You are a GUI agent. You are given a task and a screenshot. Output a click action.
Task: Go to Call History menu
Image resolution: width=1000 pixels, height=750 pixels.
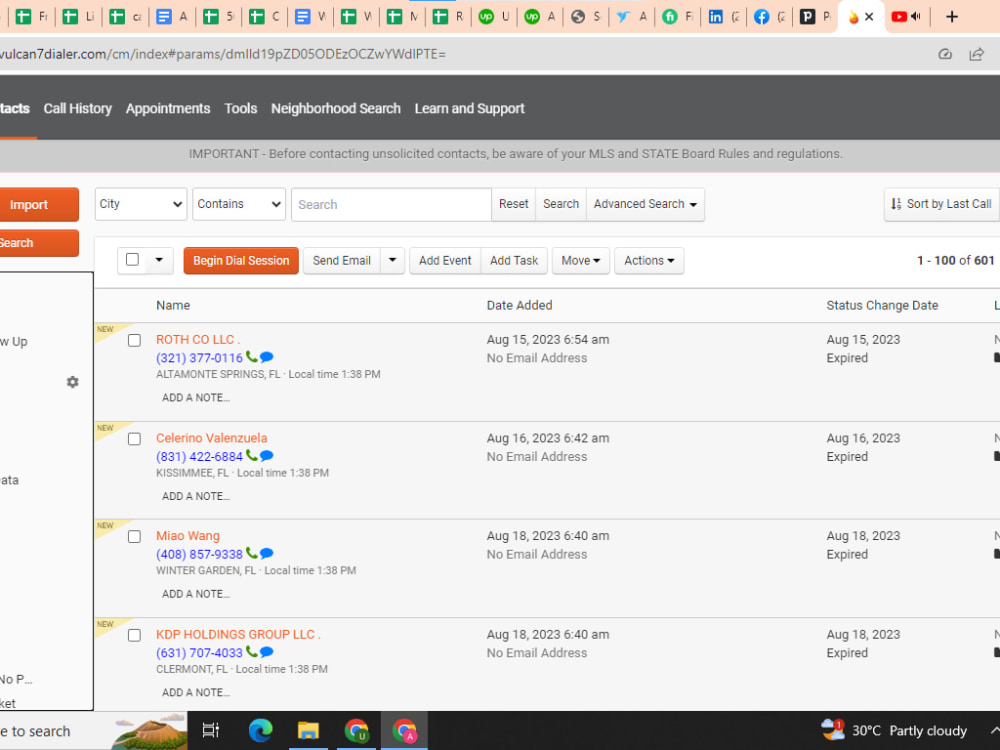pos(78,108)
